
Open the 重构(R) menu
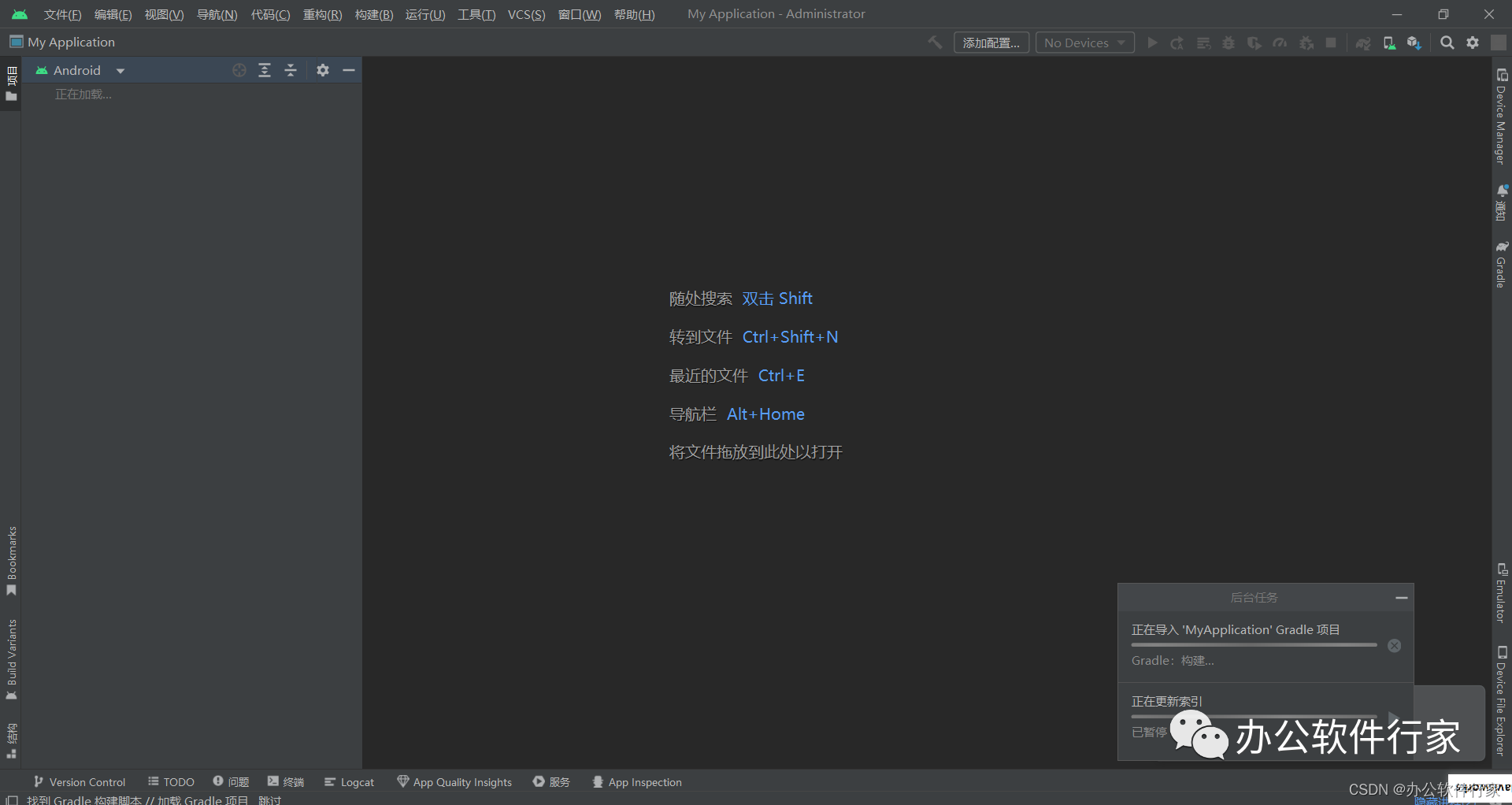click(322, 14)
